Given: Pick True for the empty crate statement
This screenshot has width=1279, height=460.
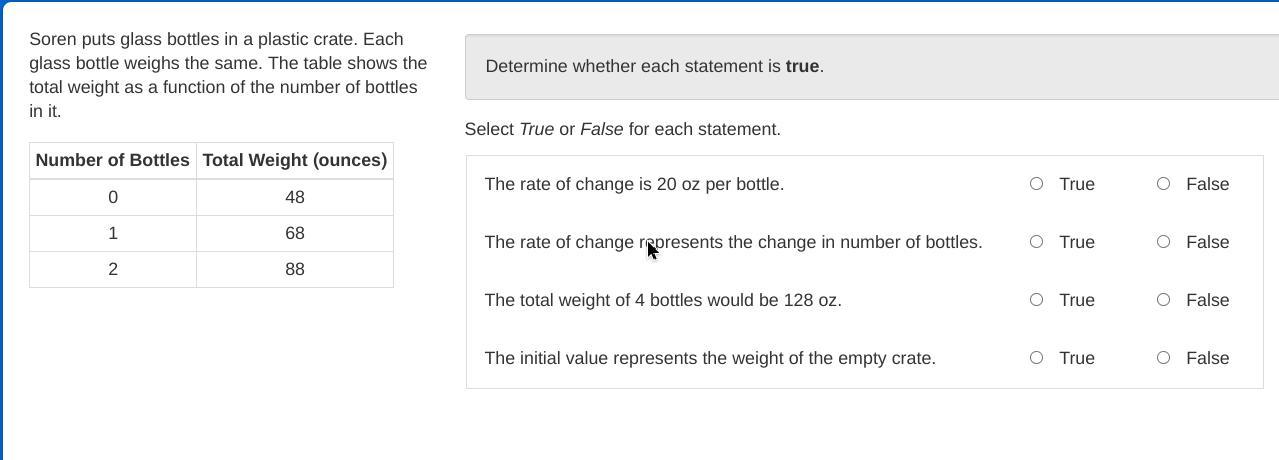Looking at the screenshot, I should [1036, 358].
